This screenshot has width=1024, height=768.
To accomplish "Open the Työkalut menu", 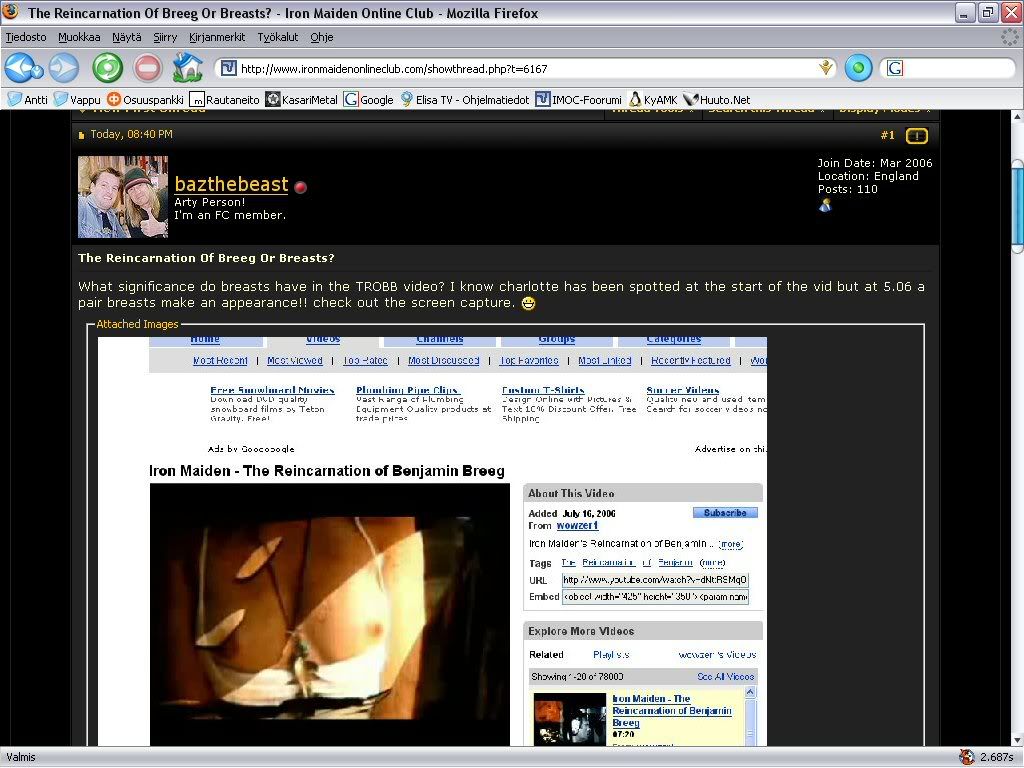I will point(278,37).
